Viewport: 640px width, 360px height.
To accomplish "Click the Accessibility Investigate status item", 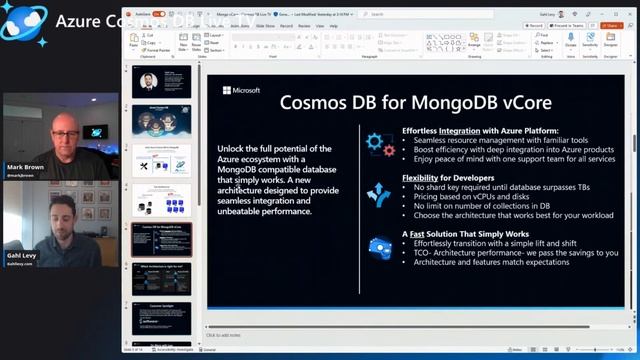I will coord(173,350).
